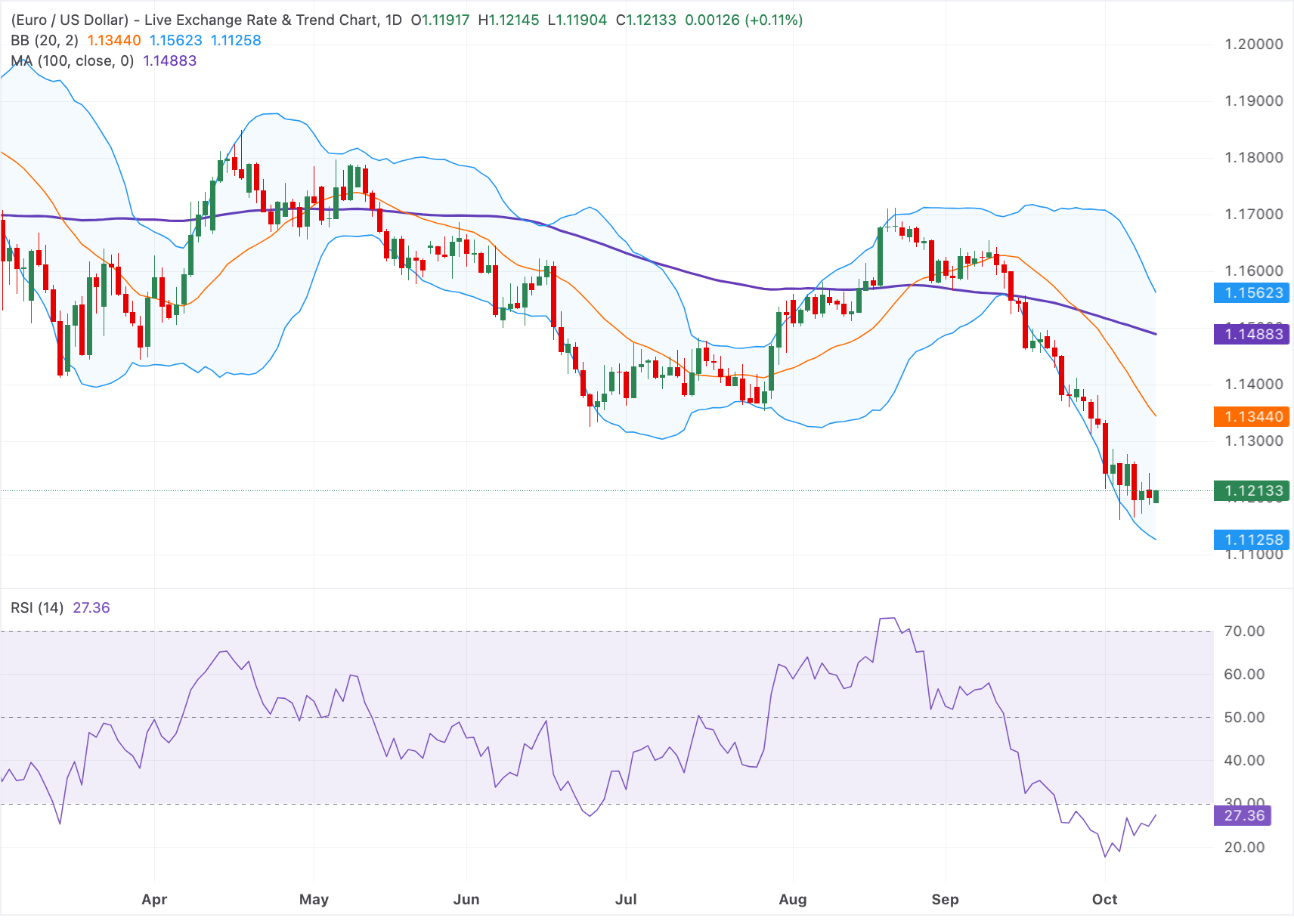Click the 1.17000 price axis label
Screen dimensions: 1294x924
click(1254, 214)
